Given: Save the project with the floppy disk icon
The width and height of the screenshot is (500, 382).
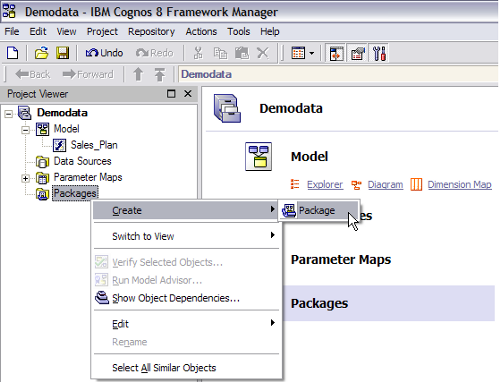Looking at the screenshot, I should point(62,53).
